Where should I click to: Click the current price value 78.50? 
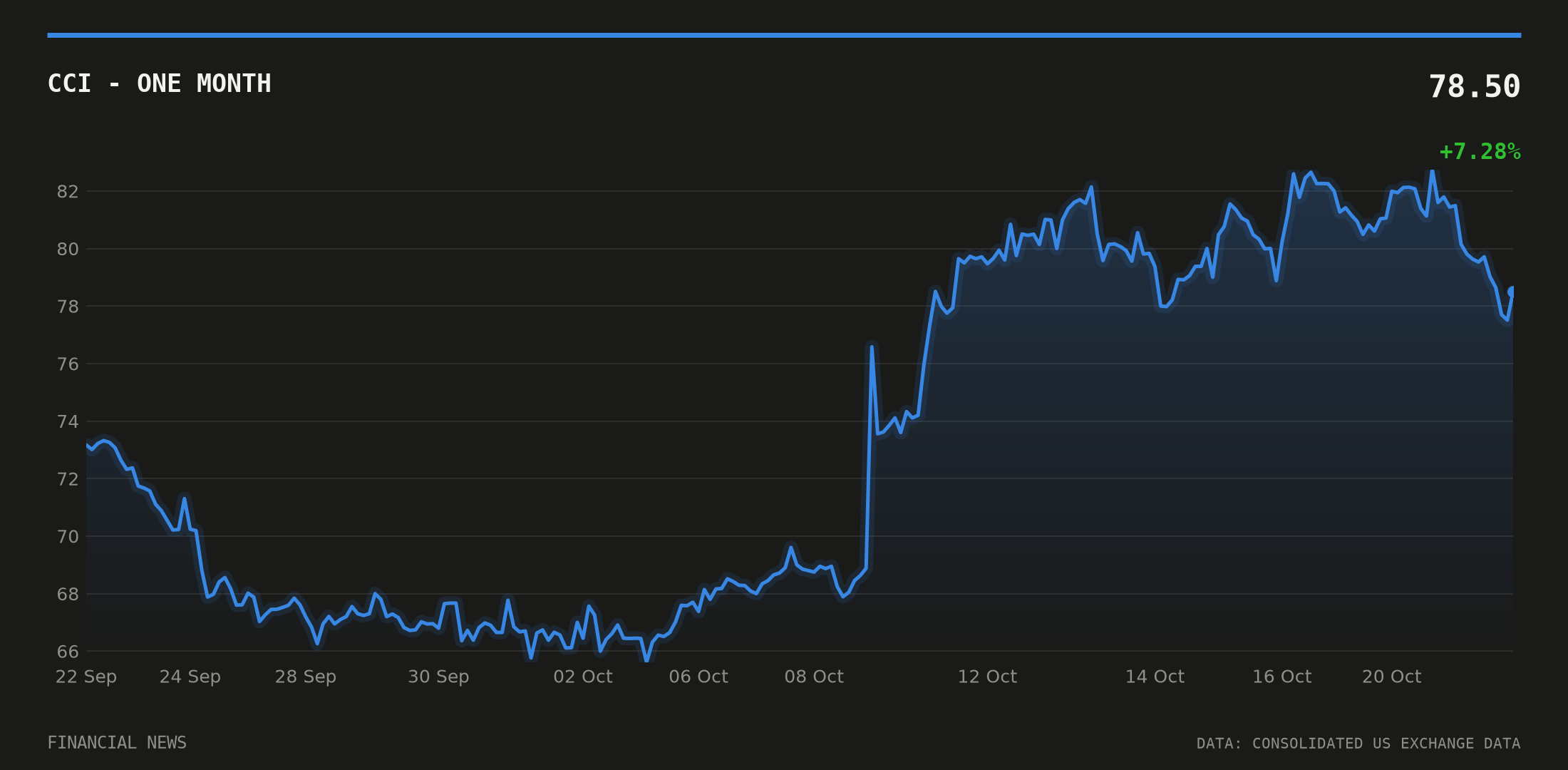[x=1475, y=86]
